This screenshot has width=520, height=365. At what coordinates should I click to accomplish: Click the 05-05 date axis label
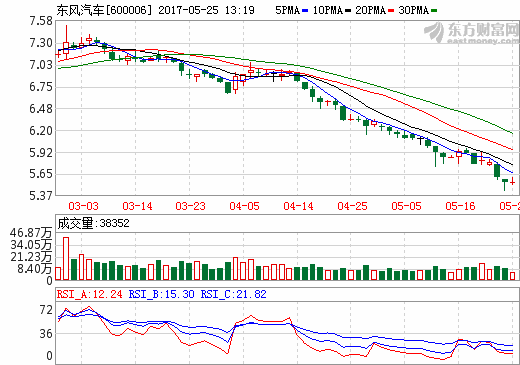coord(406,206)
